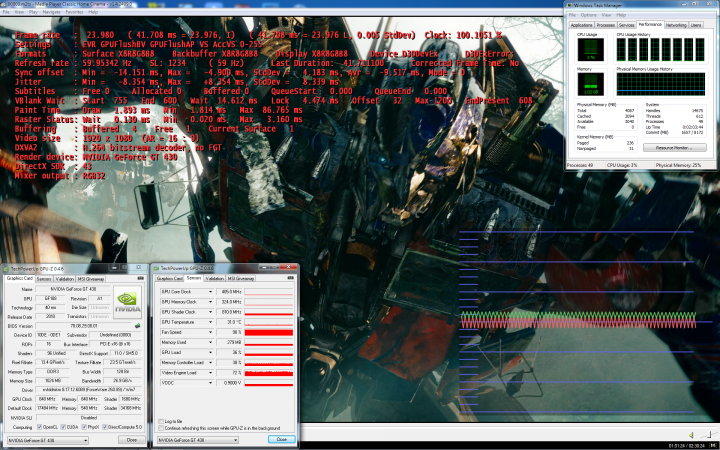Open the Play menu in Media Player Classic
Screen dimensions: 720x450
pyautogui.click(x=33, y=12)
